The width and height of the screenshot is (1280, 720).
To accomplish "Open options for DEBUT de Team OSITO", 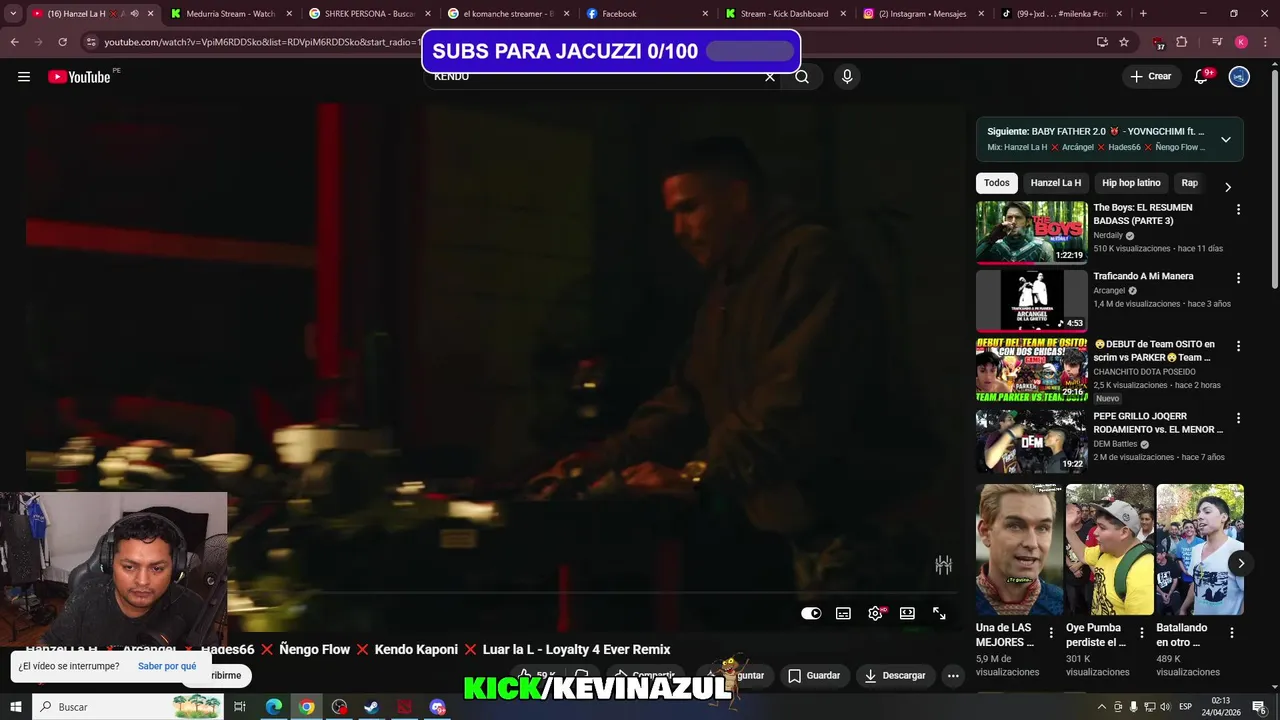I will (x=1238, y=346).
